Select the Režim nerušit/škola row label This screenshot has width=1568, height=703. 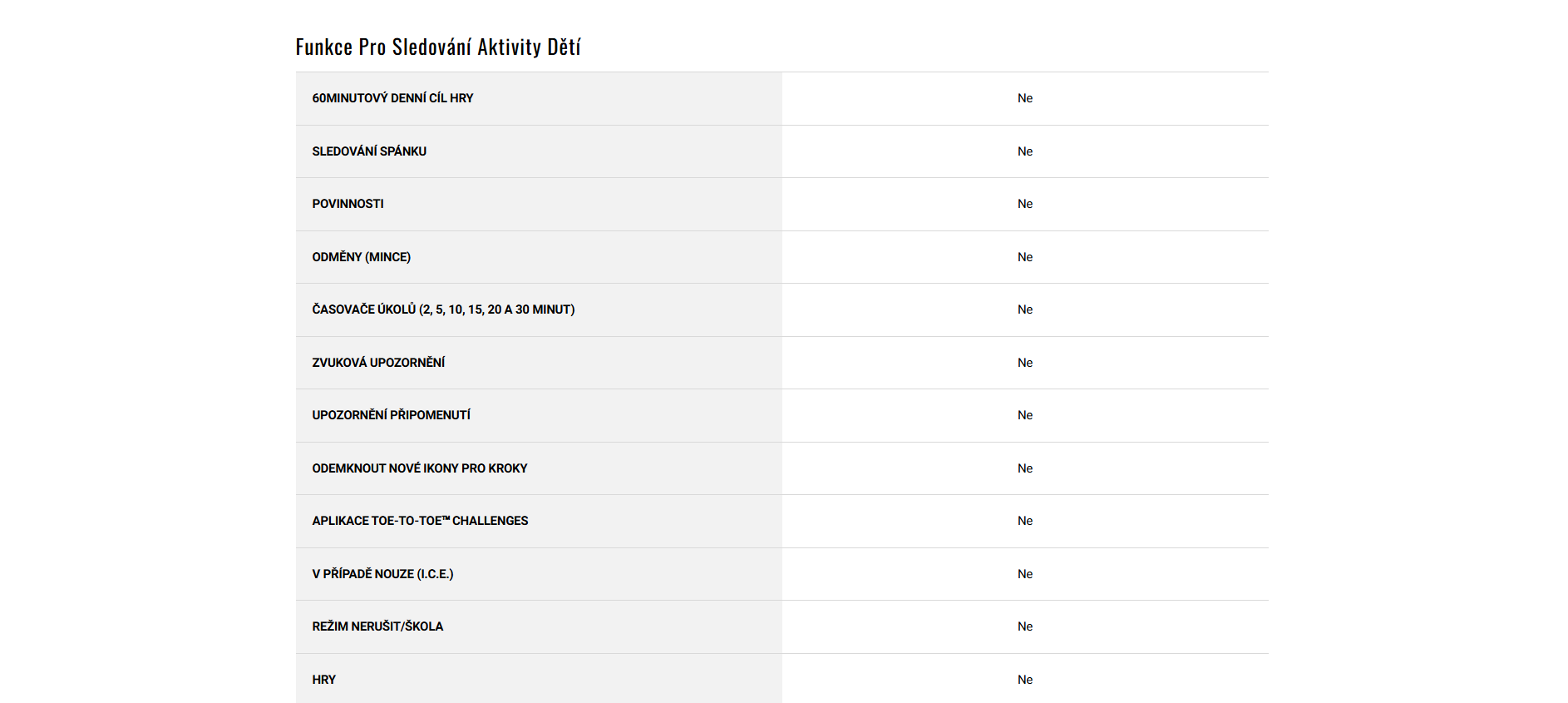377,626
